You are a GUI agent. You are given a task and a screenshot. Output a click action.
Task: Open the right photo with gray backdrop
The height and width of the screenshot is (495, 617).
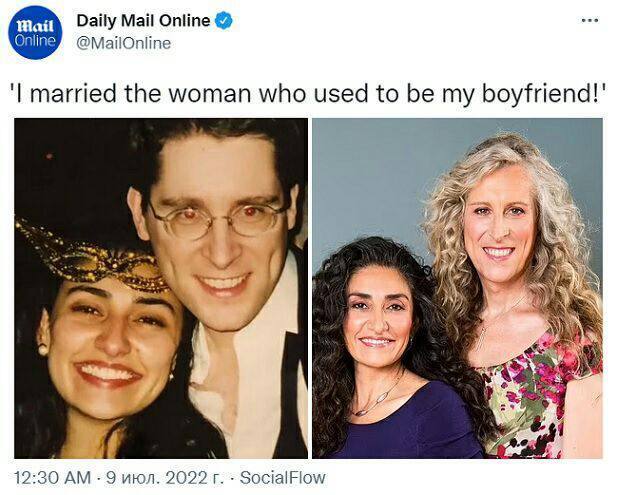457,288
